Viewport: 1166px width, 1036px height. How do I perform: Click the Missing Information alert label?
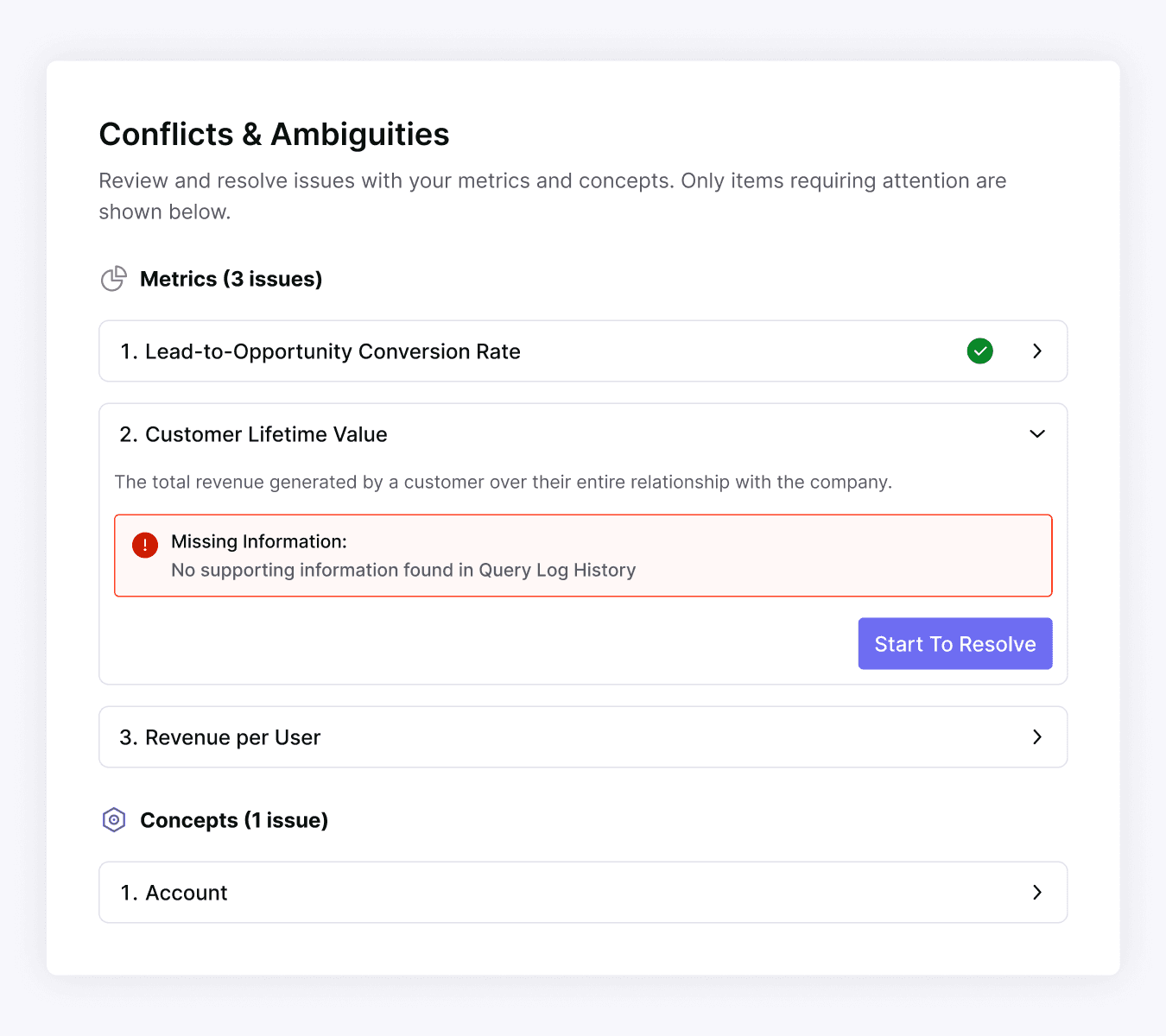[x=259, y=541]
